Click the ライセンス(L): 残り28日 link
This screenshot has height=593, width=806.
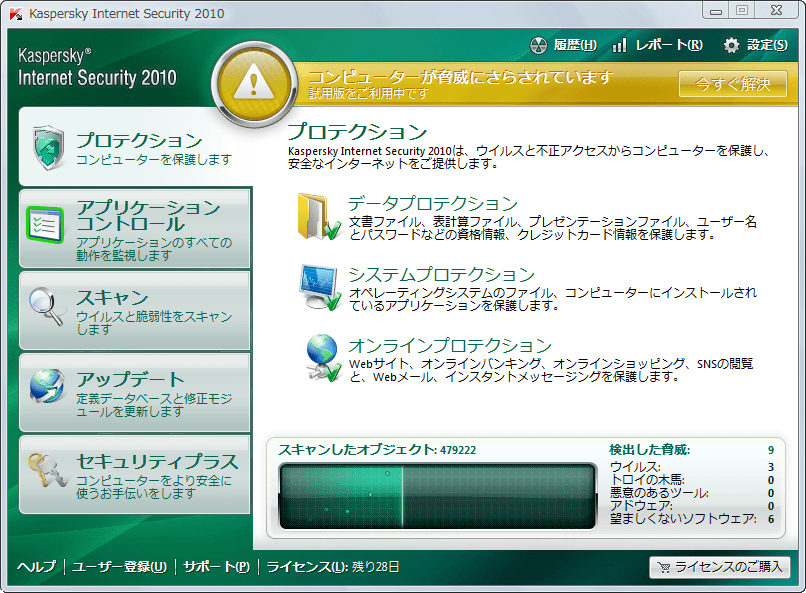pyautogui.click(x=333, y=567)
